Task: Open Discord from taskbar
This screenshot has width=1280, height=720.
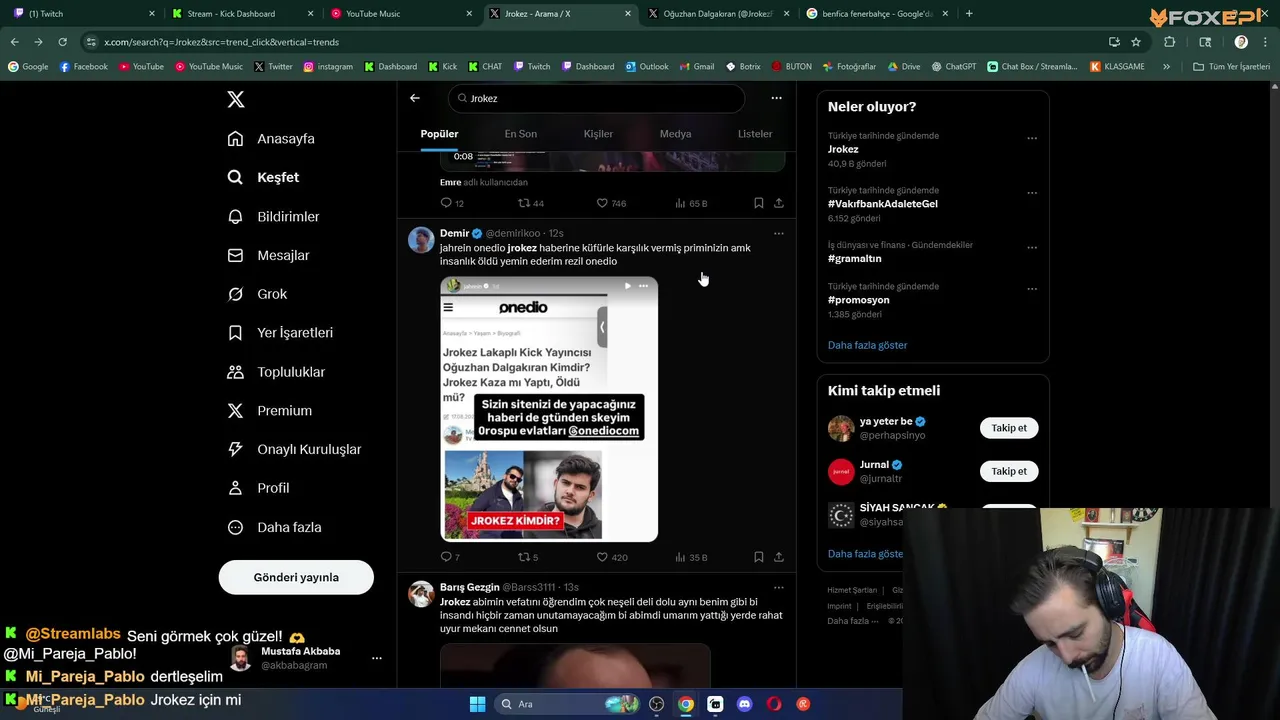Action: click(744, 704)
